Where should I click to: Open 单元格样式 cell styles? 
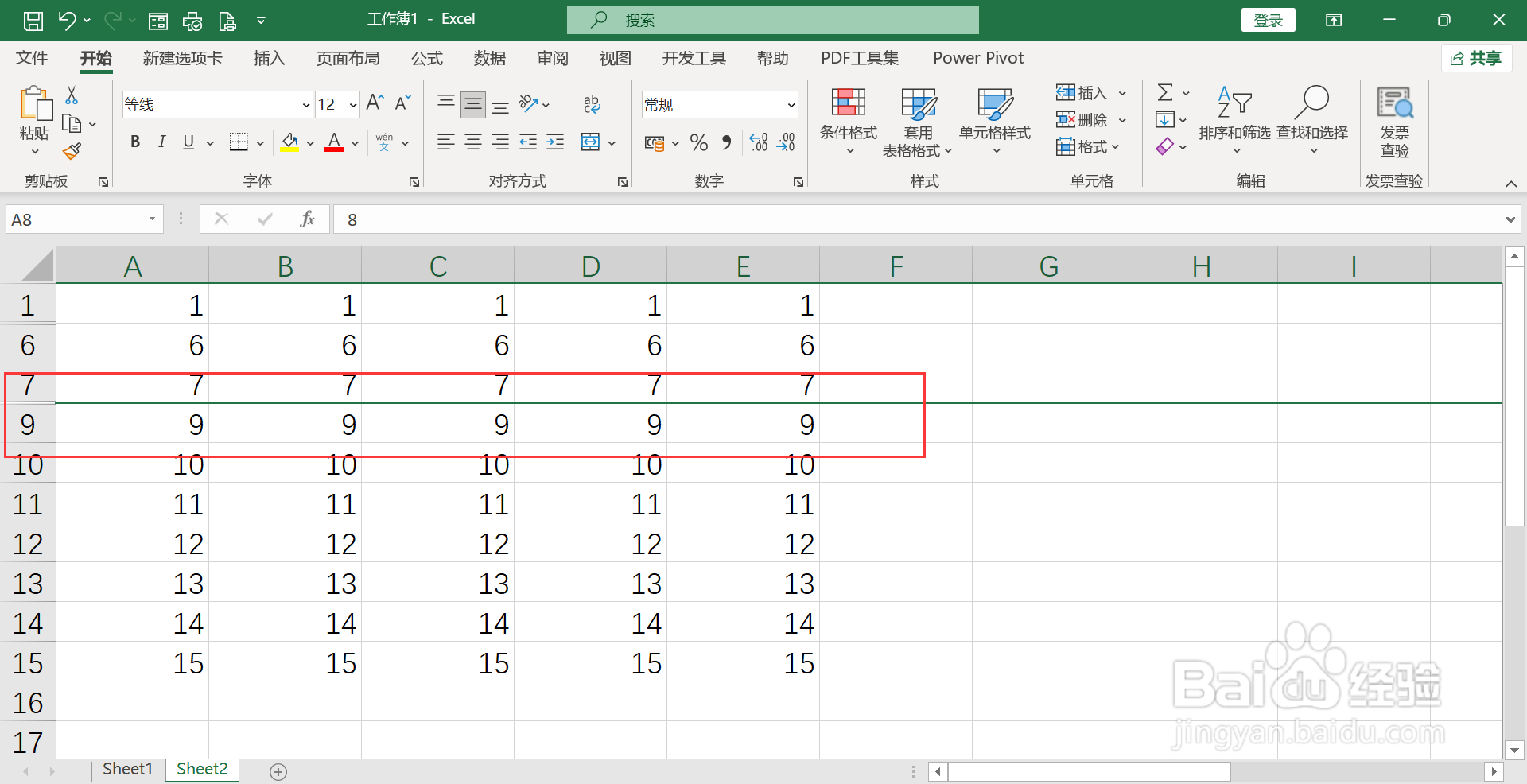pos(995,120)
